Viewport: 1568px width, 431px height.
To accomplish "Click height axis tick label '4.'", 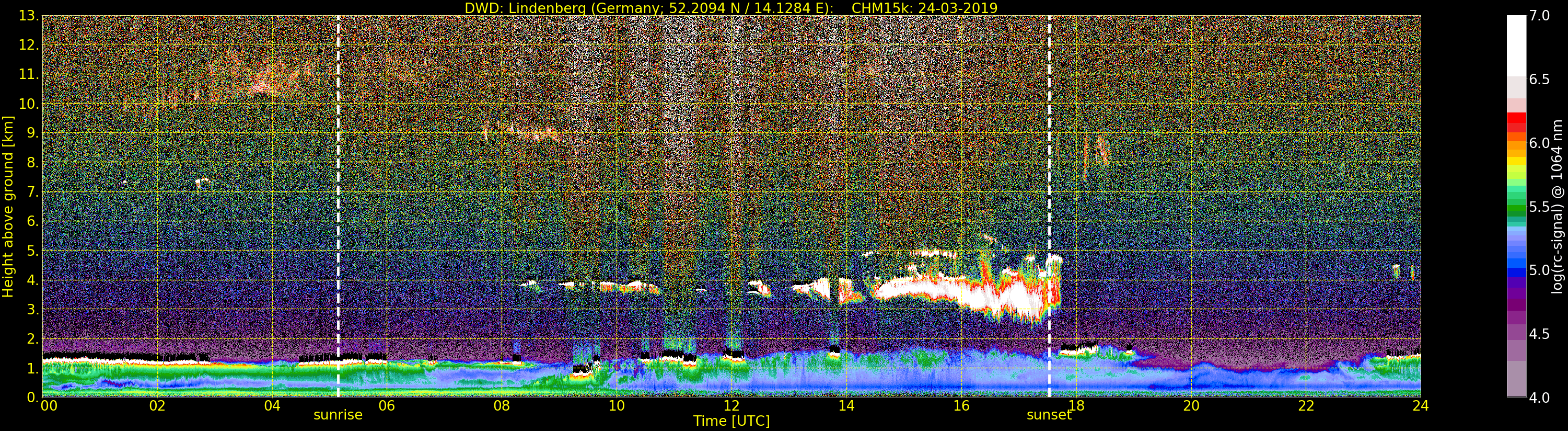I will coord(32,280).
